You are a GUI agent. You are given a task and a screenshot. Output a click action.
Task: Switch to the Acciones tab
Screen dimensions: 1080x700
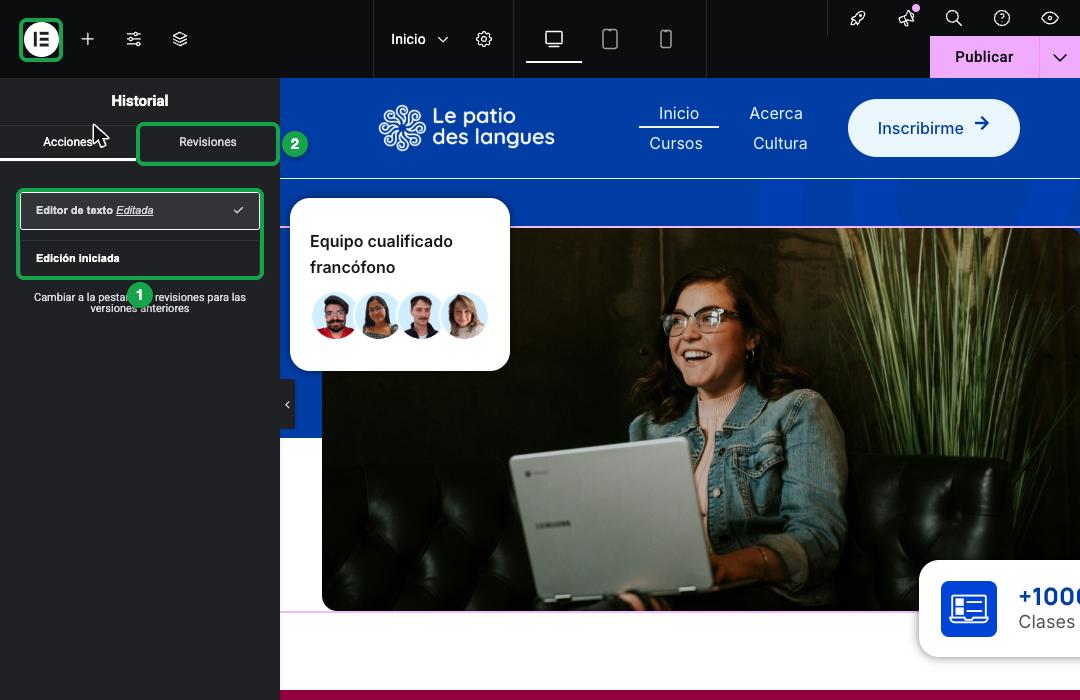[x=68, y=142]
